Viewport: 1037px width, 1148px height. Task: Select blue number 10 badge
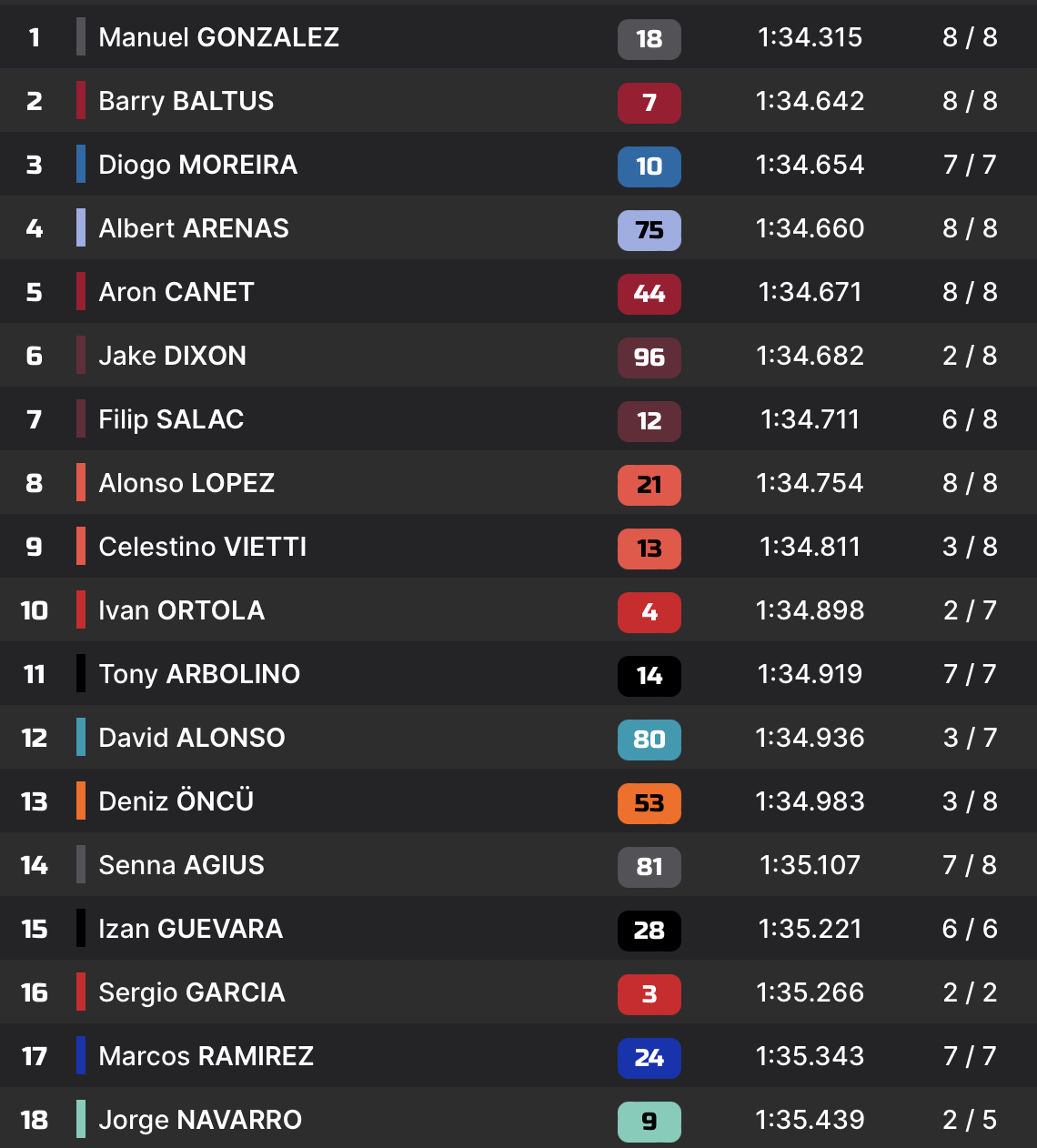(649, 166)
